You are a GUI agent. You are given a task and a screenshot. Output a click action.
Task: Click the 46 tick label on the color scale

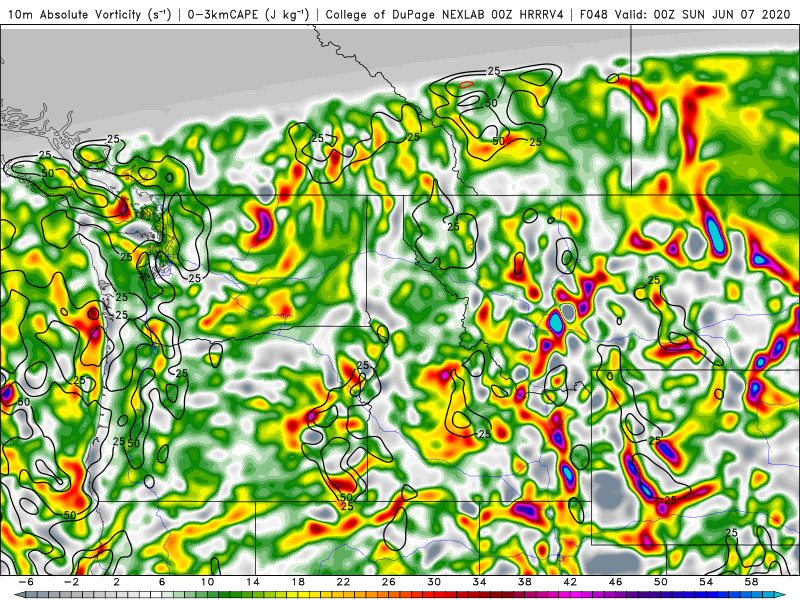coord(616,582)
